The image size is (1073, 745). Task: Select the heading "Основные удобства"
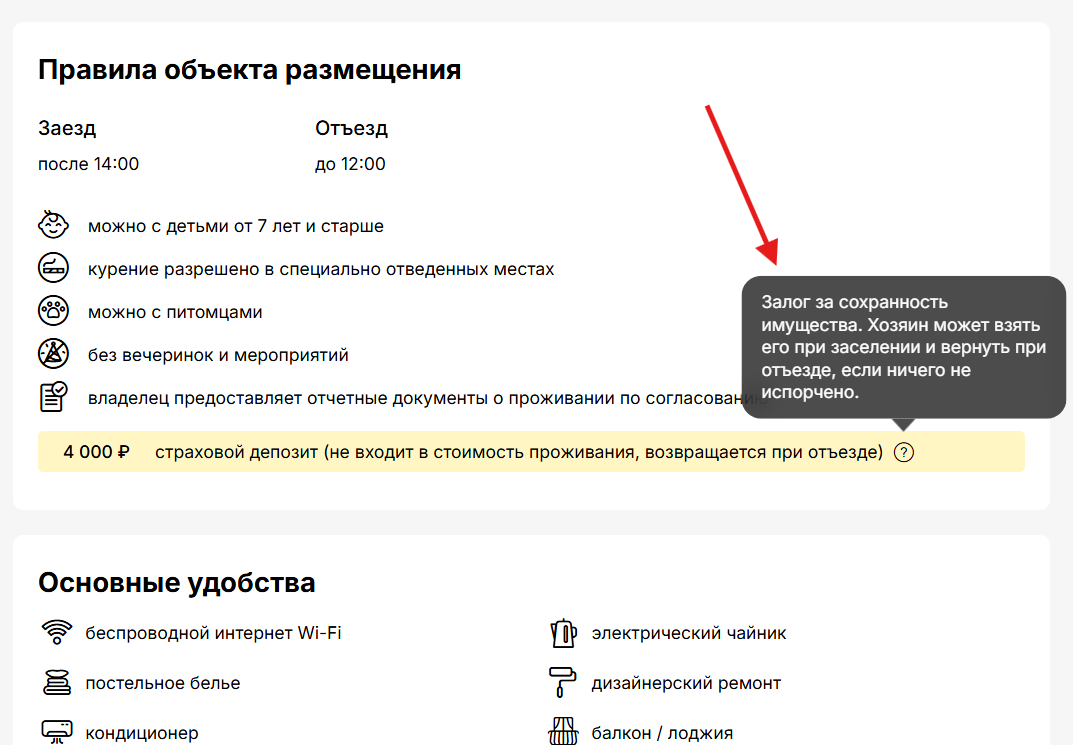coord(177,583)
